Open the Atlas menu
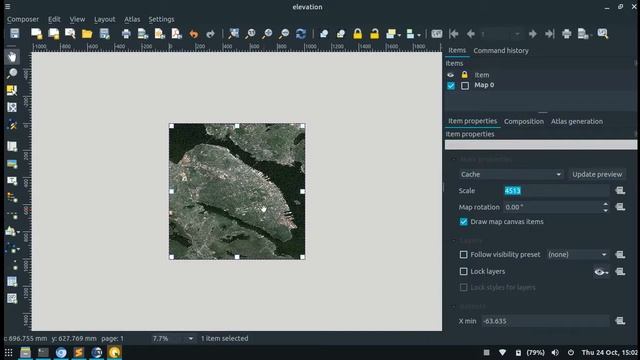The height and width of the screenshot is (360, 640). tap(132, 19)
